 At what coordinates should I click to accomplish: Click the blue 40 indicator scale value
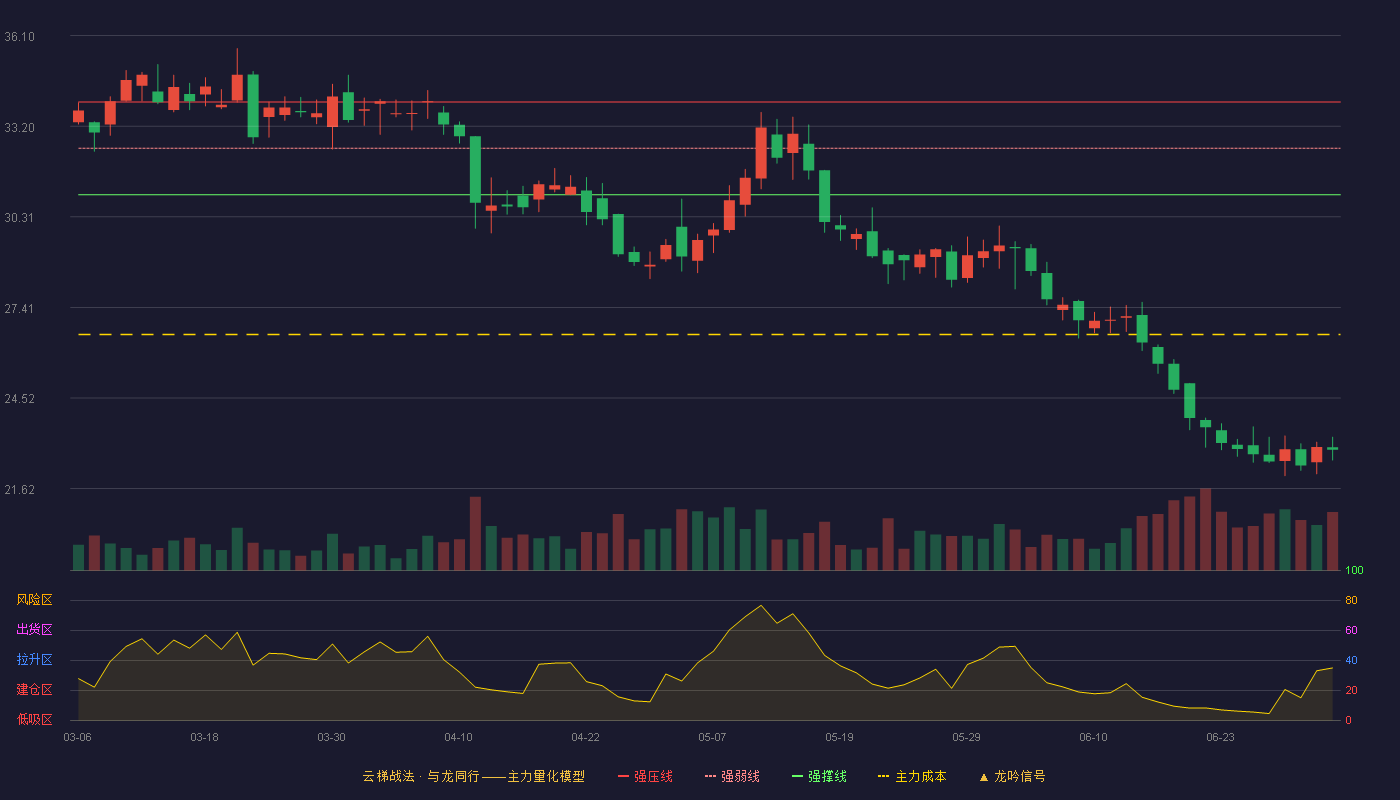click(x=1351, y=660)
